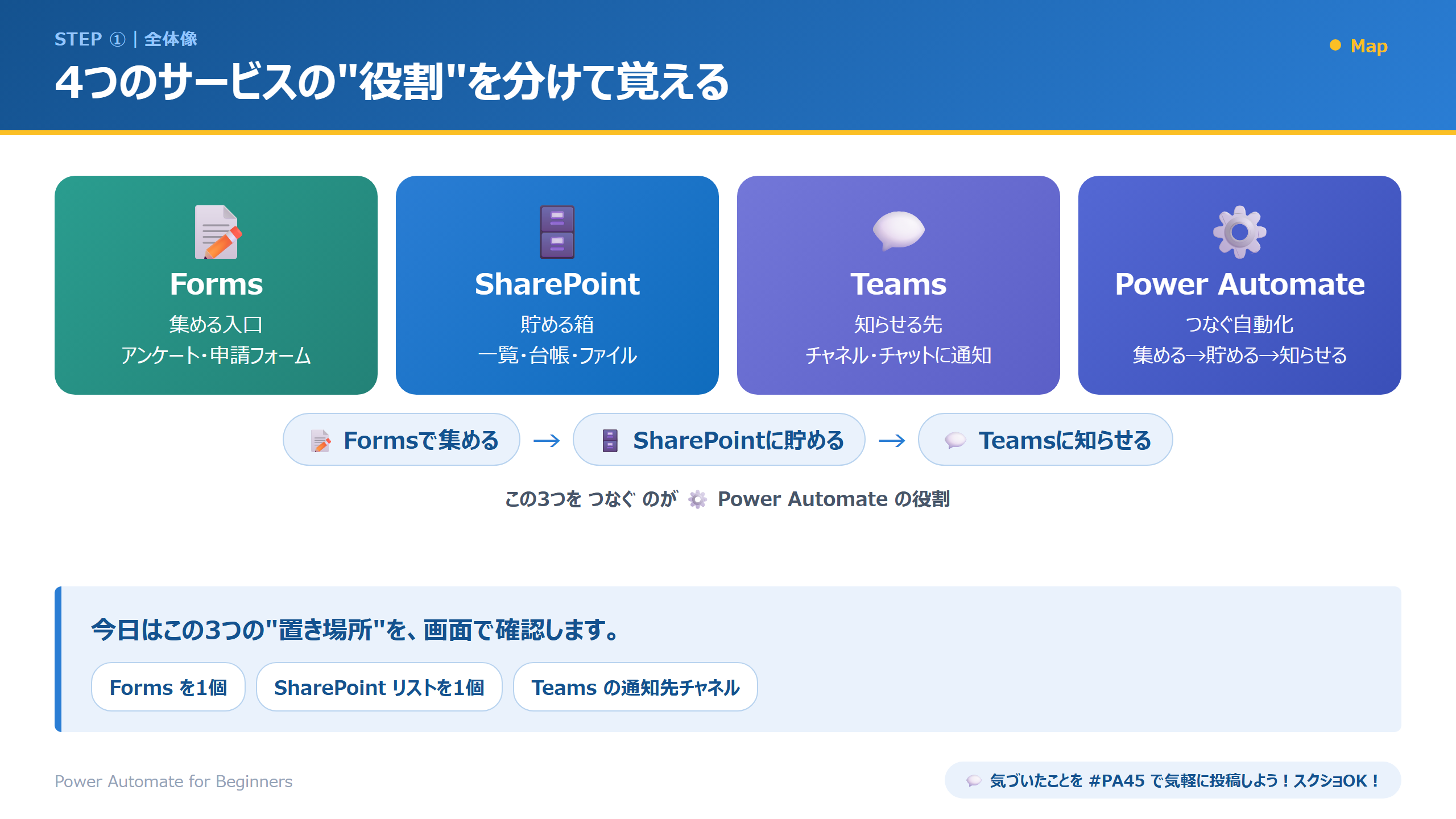The image size is (1456, 819).
Task: Click the Teams speech bubble icon in card
Action: pos(899,231)
